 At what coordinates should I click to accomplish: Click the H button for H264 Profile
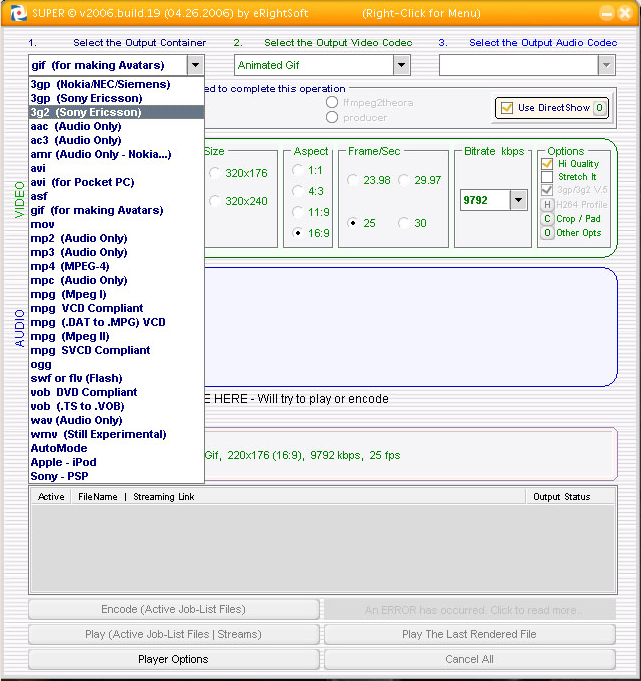point(547,205)
